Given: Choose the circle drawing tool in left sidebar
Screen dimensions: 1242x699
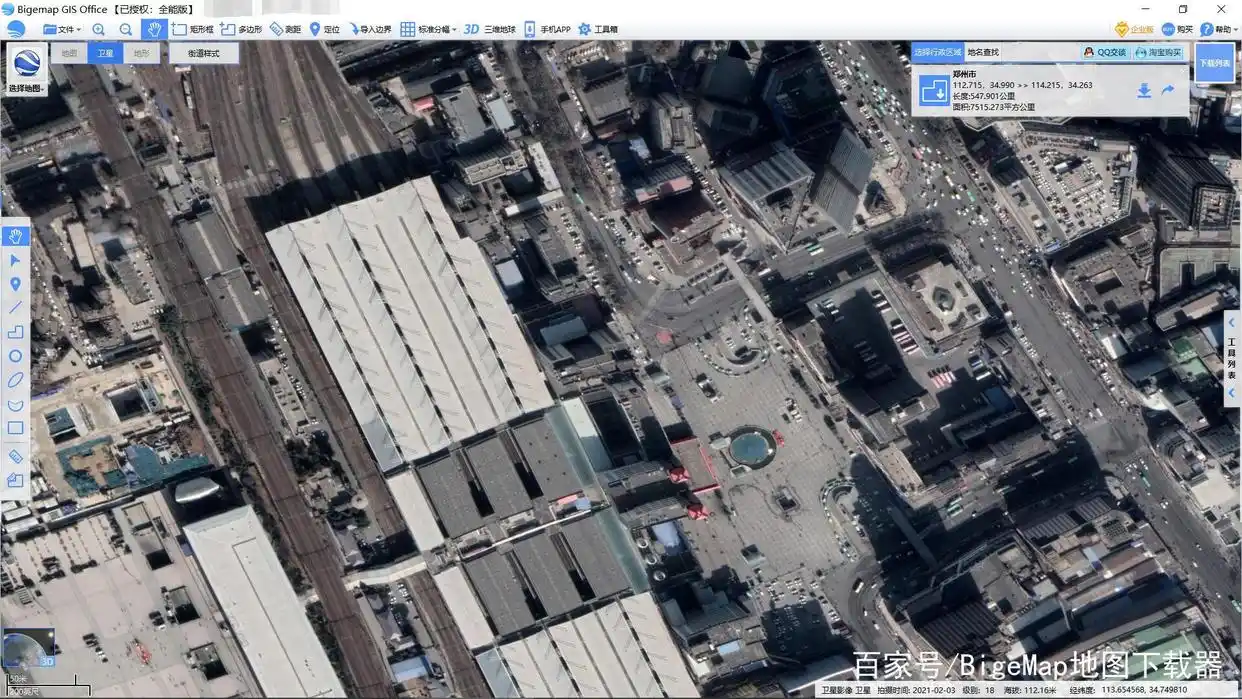Looking at the screenshot, I should (x=15, y=356).
